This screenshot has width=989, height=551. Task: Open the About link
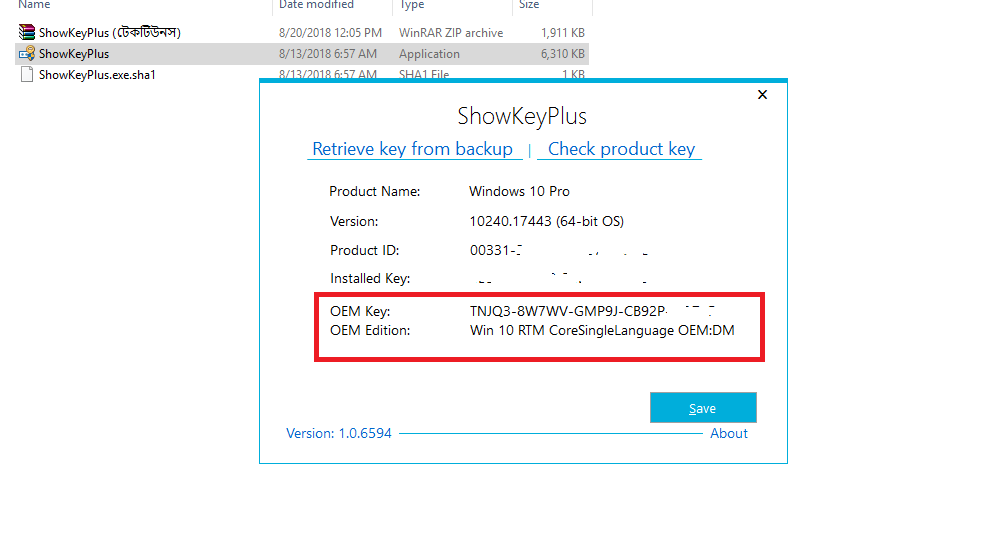728,433
